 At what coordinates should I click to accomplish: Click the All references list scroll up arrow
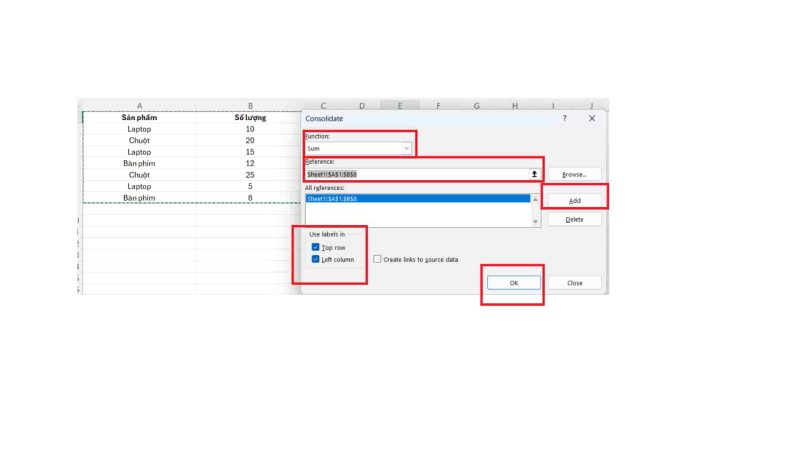point(535,199)
